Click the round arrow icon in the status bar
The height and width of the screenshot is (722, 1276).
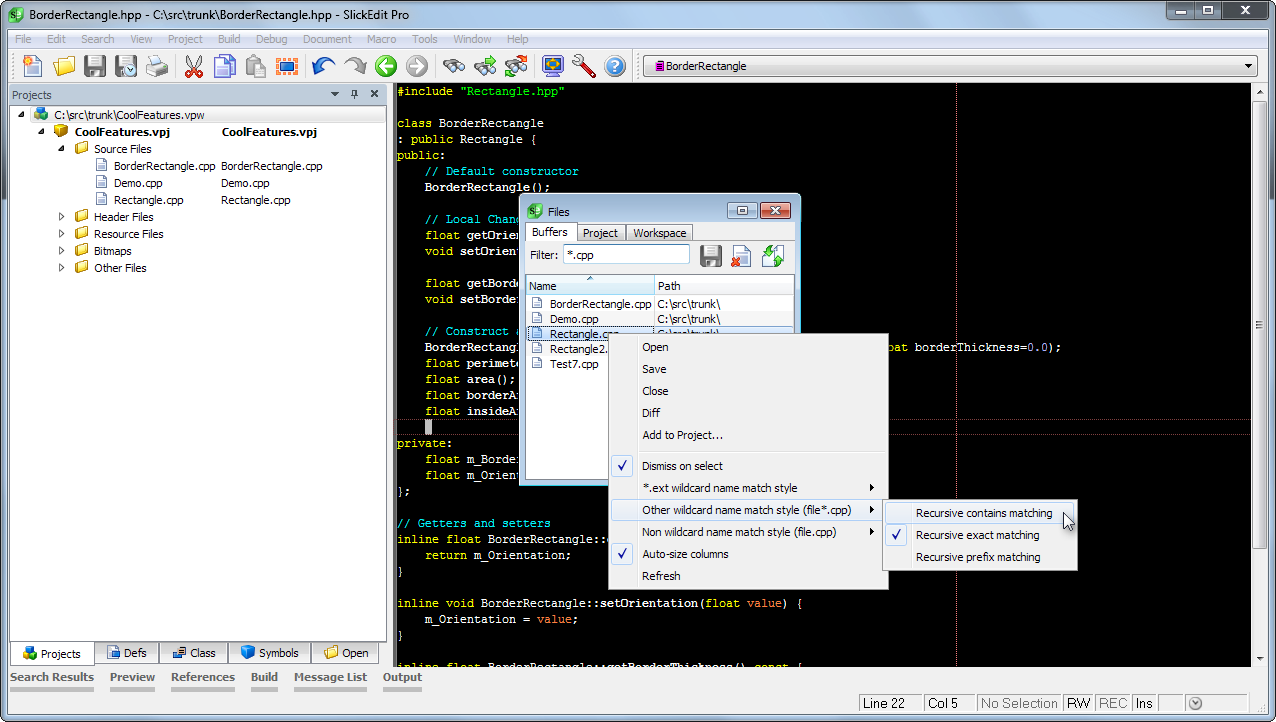1193,703
